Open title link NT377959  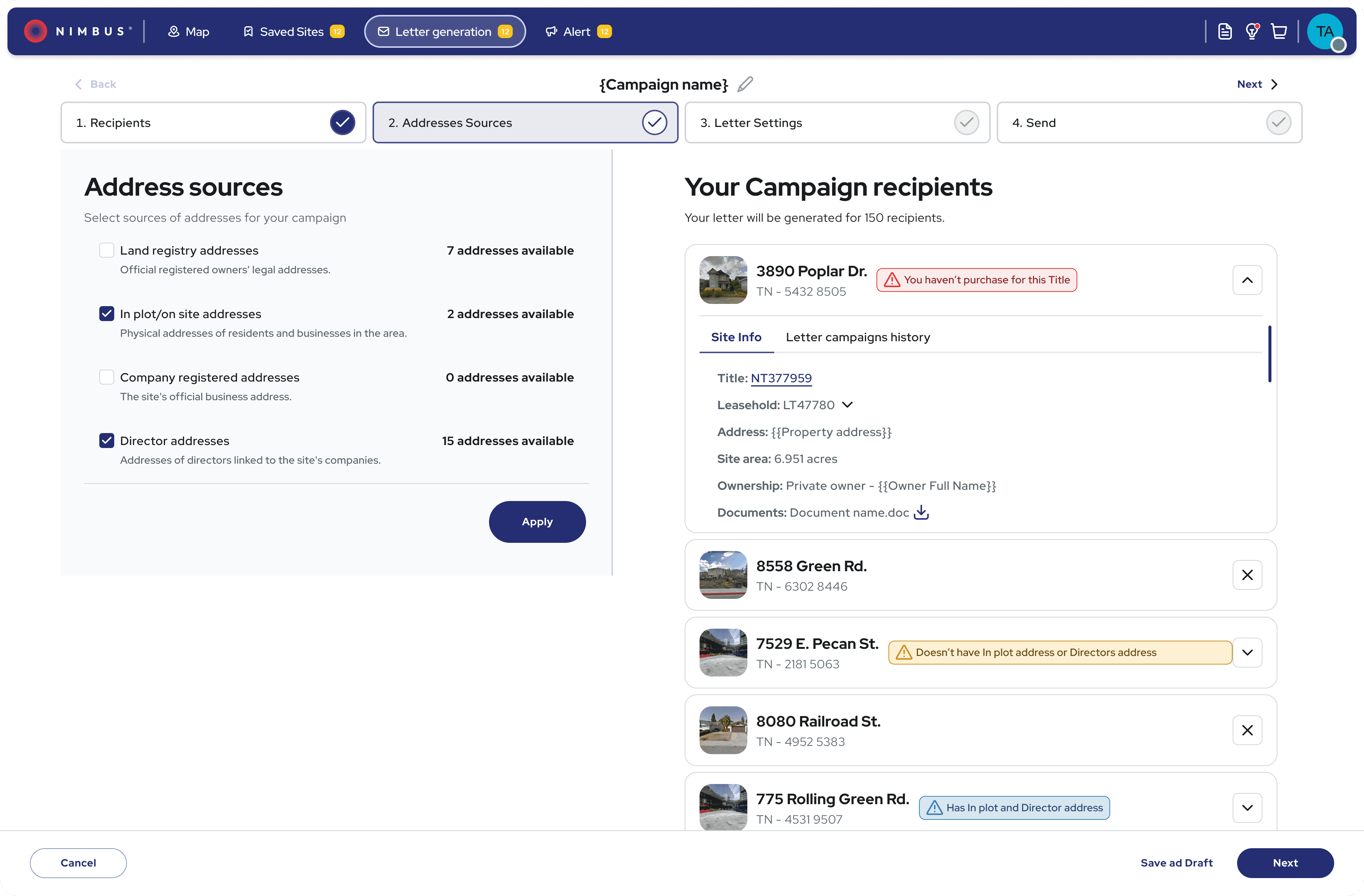[781, 378]
